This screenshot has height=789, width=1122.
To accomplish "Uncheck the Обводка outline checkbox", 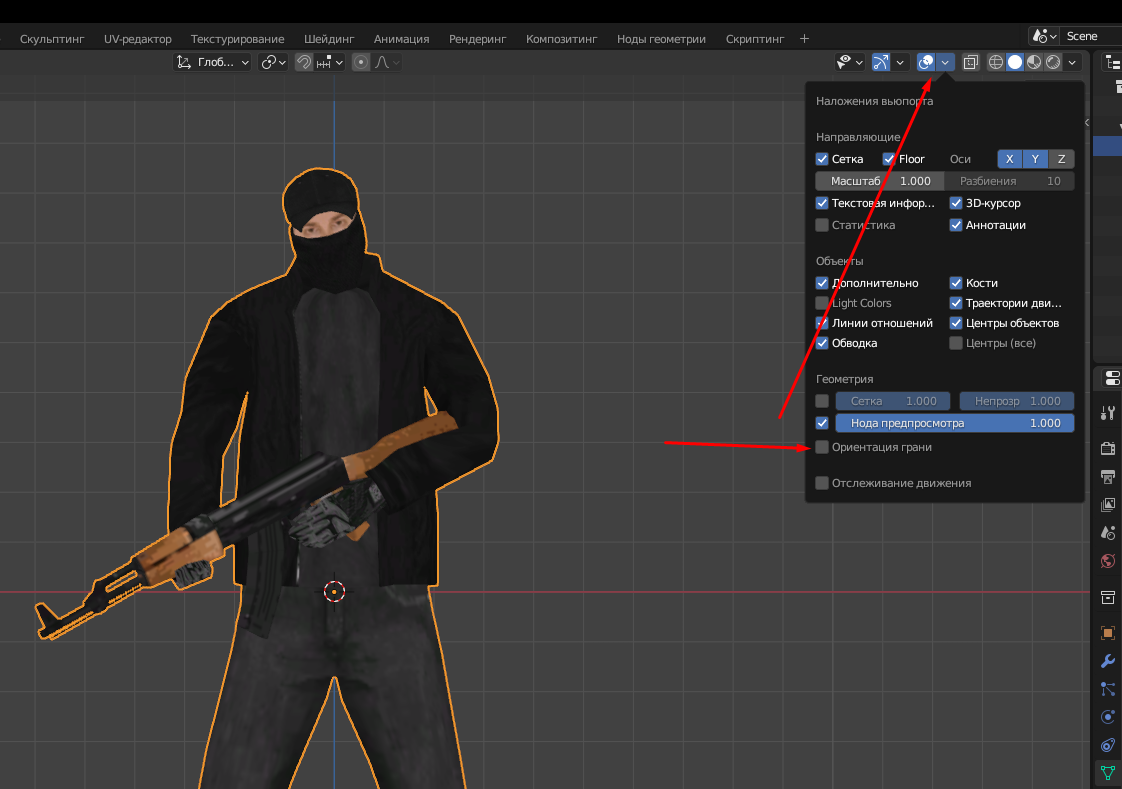I will coord(822,343).
